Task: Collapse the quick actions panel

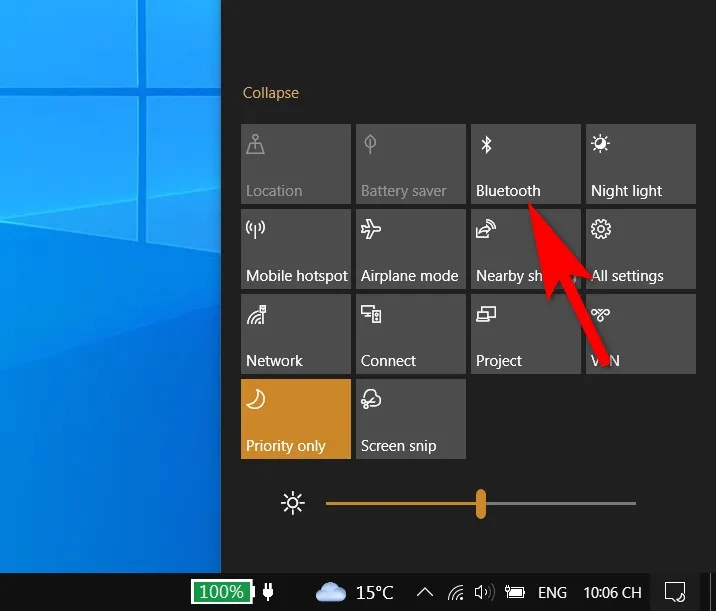Action: [x=271, y=93]
